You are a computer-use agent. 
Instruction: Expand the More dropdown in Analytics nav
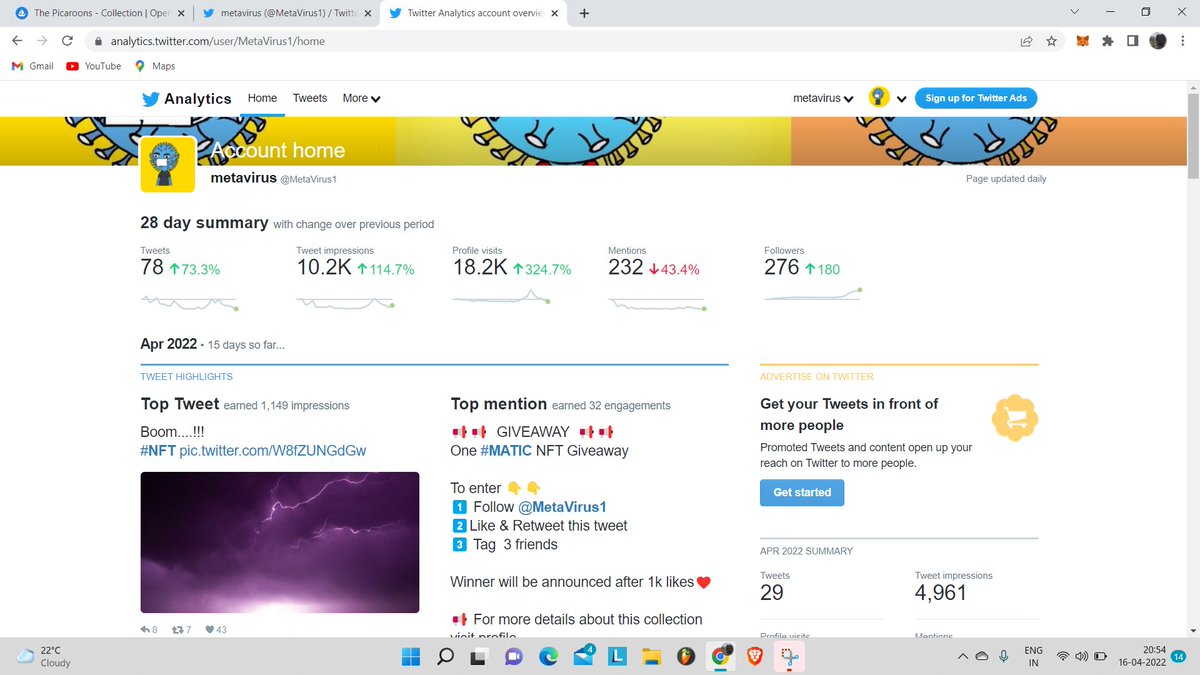point(361,98)
